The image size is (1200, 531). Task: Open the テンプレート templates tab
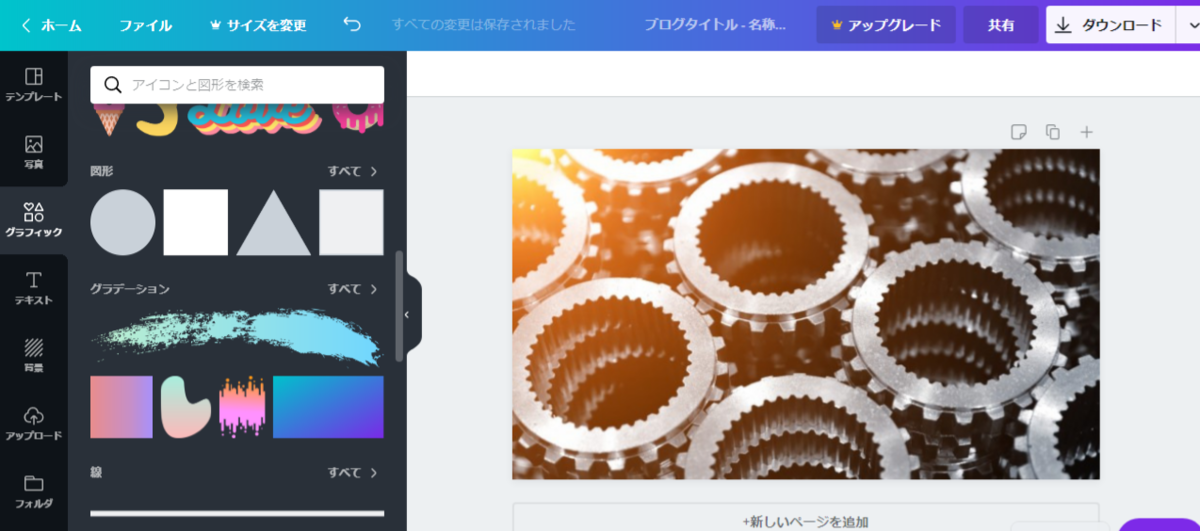pyautogui.click(x=34, y=85)
